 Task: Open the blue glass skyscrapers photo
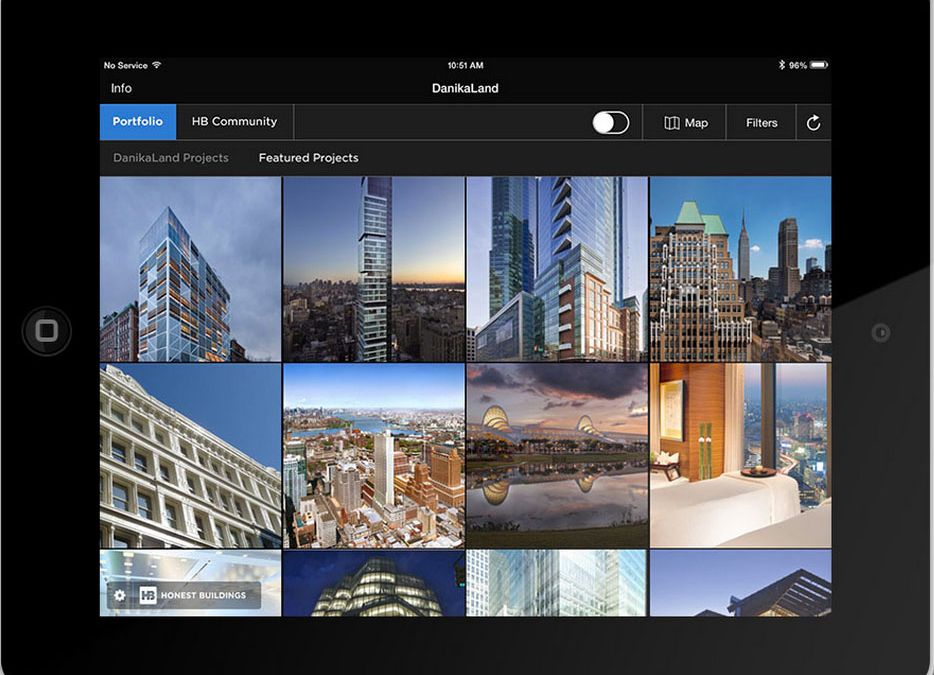[x=557, y=269]
